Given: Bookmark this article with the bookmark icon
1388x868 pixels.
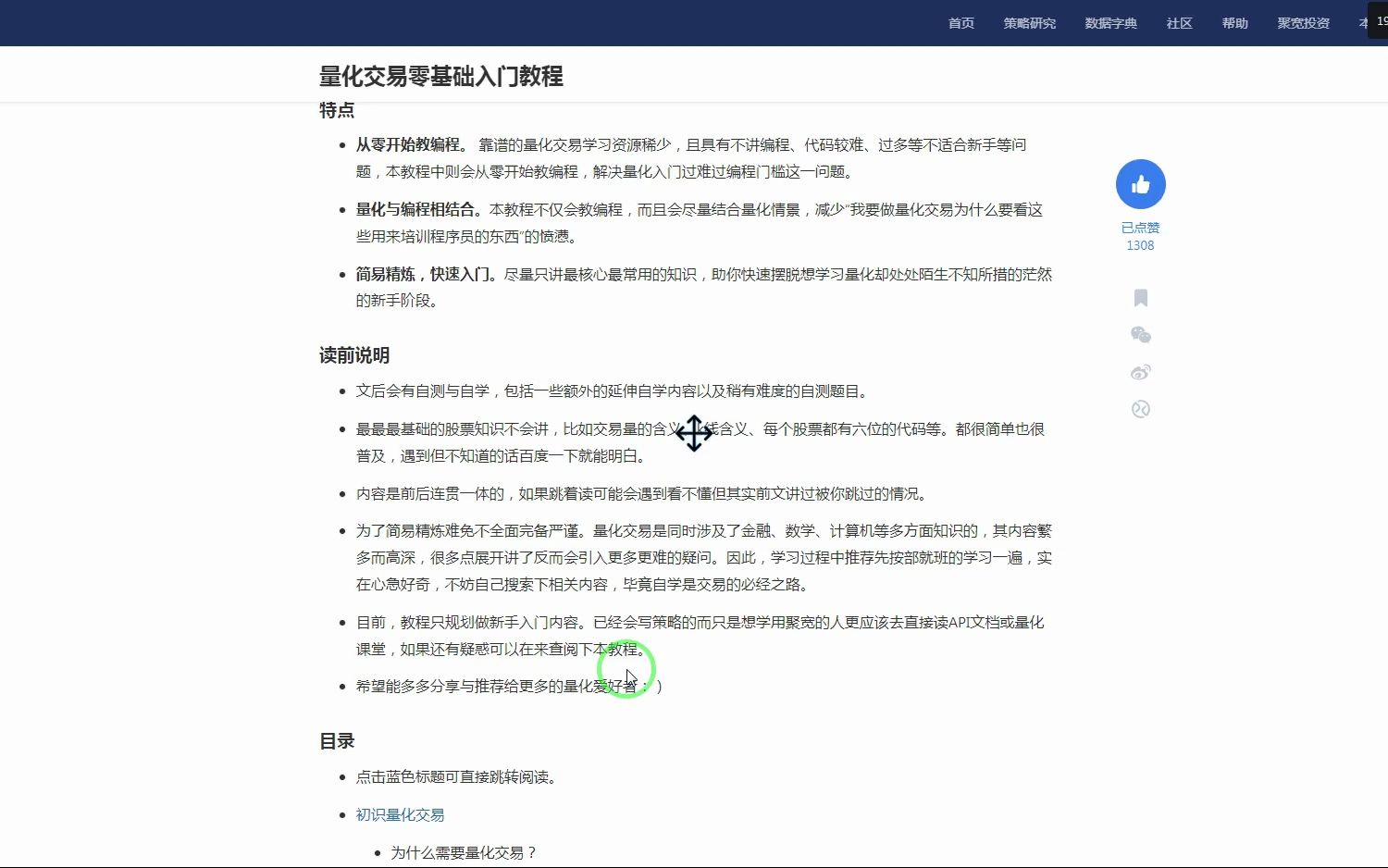Looking at the screenshot, I should (x=1141, y=298).
